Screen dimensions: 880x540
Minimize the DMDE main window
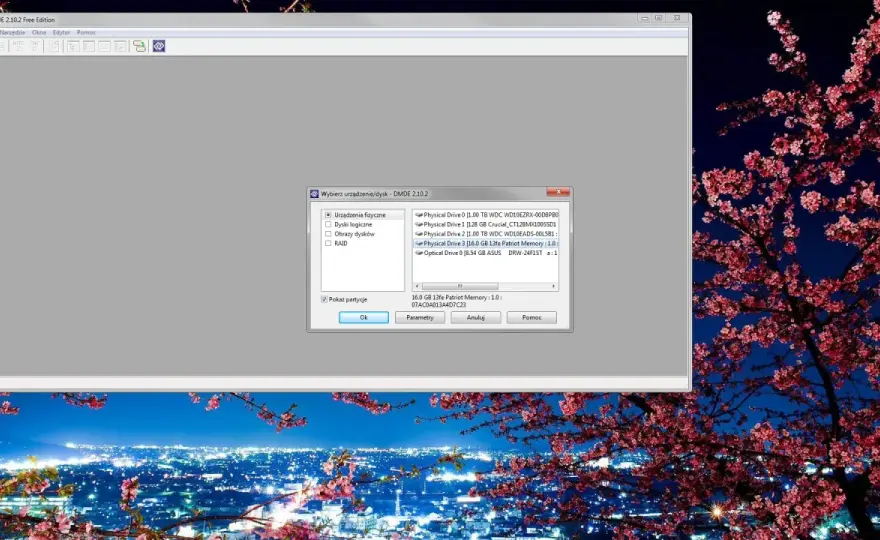coord(644,18)
